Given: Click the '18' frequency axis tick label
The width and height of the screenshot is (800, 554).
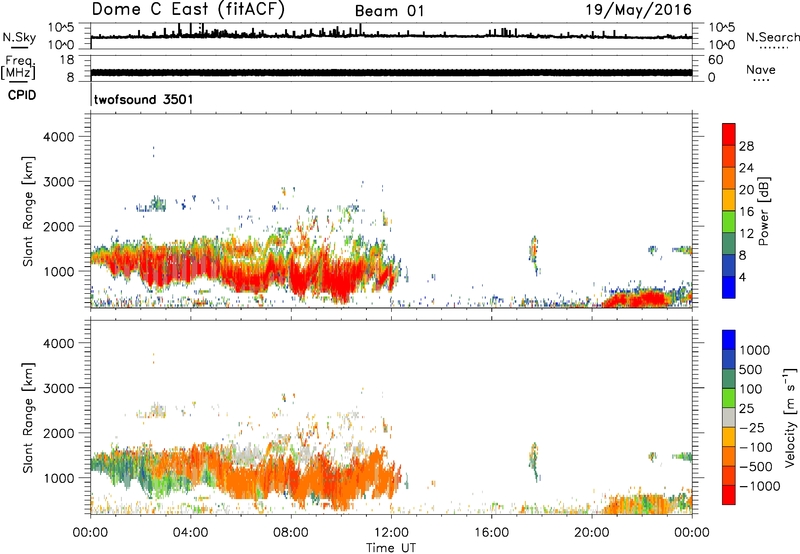Looking at the screenshot, I should coord(67,60).
